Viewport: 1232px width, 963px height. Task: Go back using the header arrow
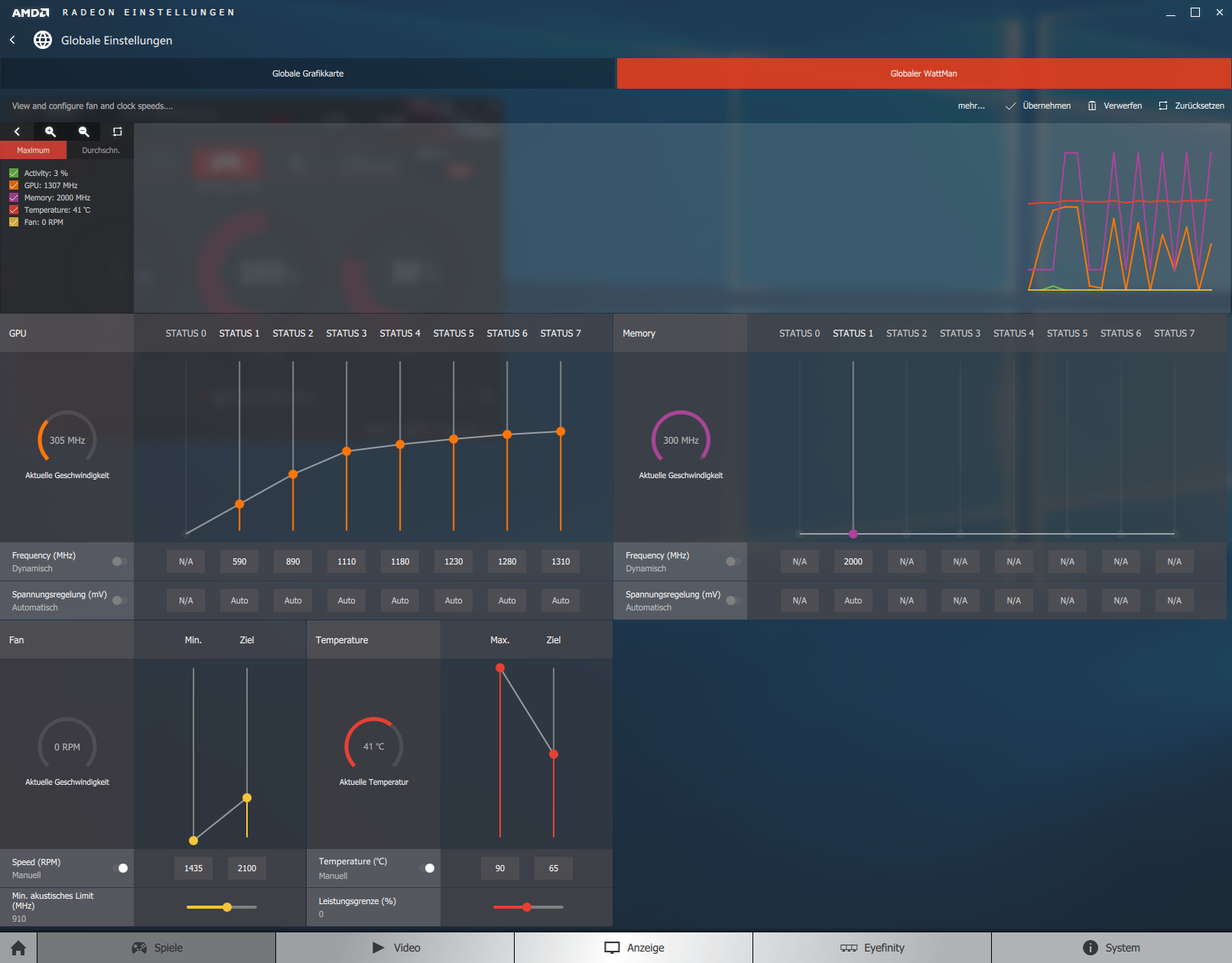[x=13, y=40]
